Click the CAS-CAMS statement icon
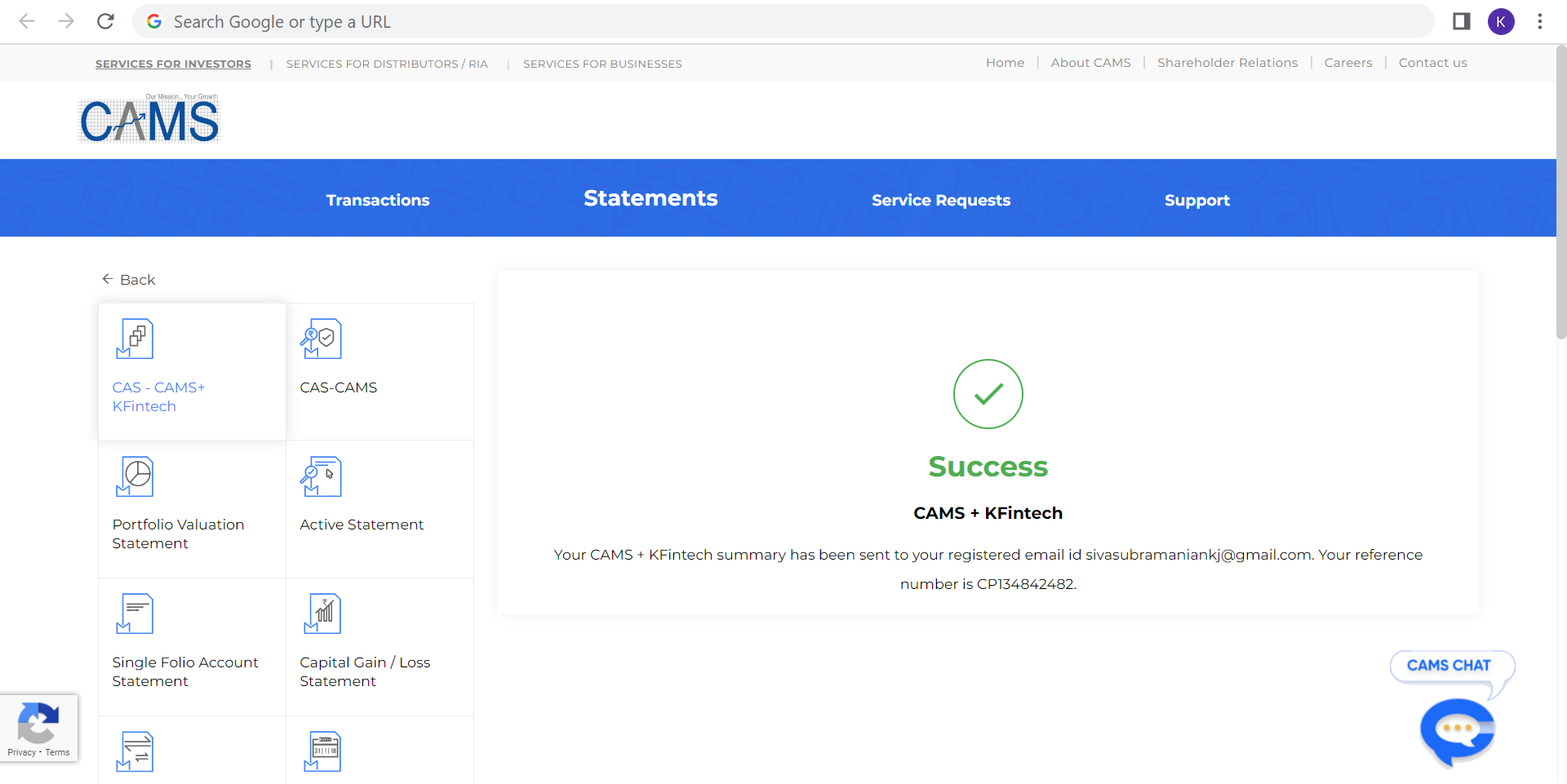The image size is (1567, 784). coord(321,339)
